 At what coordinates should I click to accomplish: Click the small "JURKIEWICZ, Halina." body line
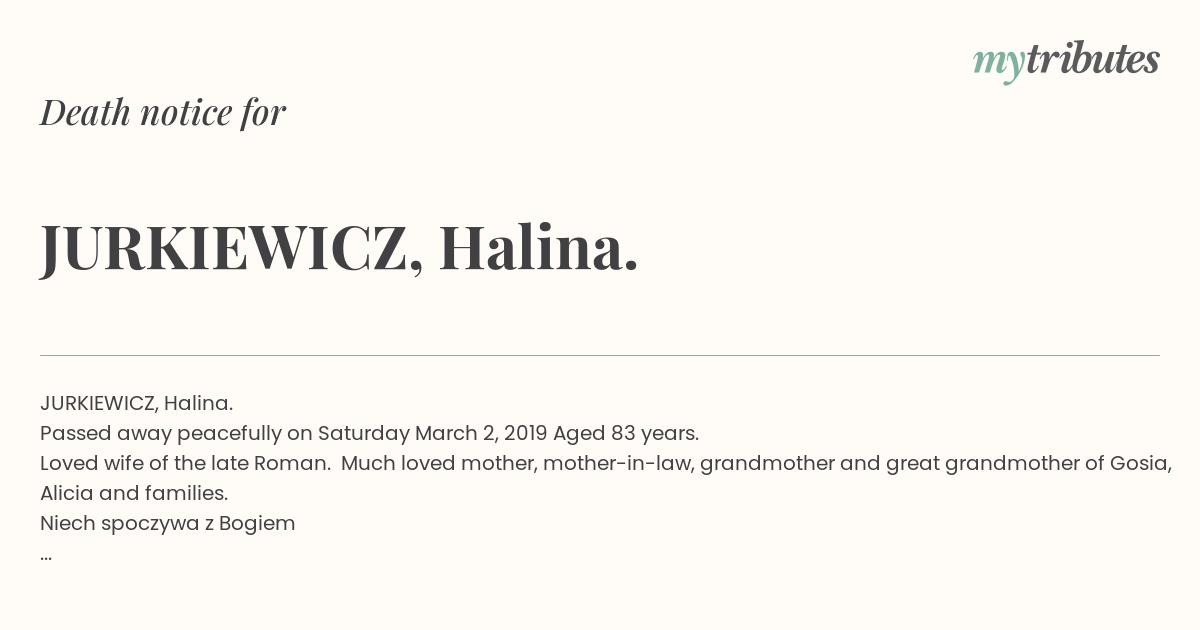[136, 403]
